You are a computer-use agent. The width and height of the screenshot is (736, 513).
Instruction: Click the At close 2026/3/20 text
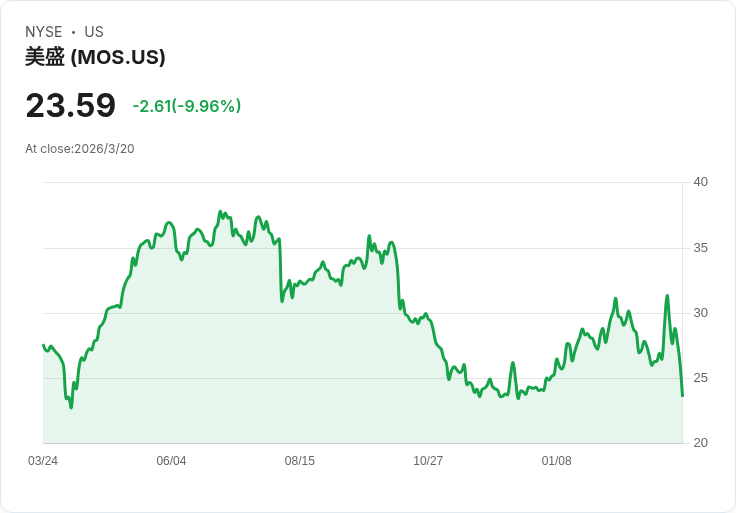coord(80,149)
